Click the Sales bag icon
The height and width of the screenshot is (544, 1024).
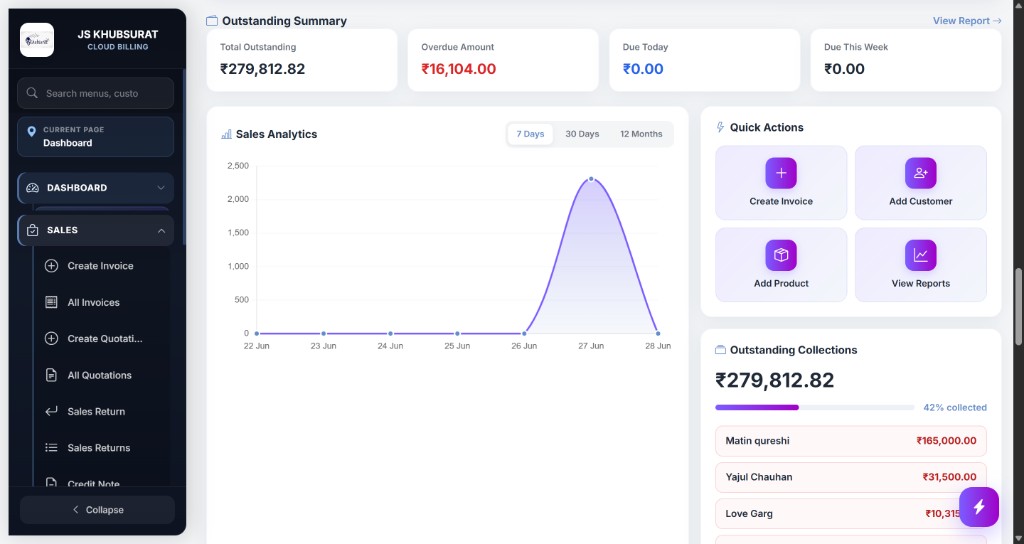(x=32, y=231)
